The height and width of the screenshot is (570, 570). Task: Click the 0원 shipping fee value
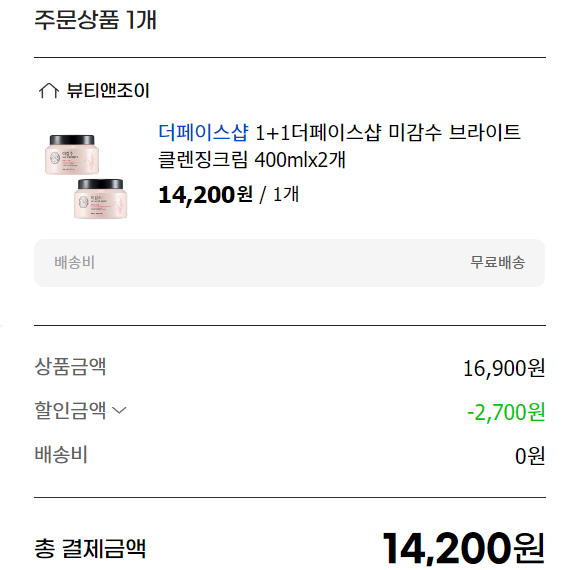click(x=530, y=456)
